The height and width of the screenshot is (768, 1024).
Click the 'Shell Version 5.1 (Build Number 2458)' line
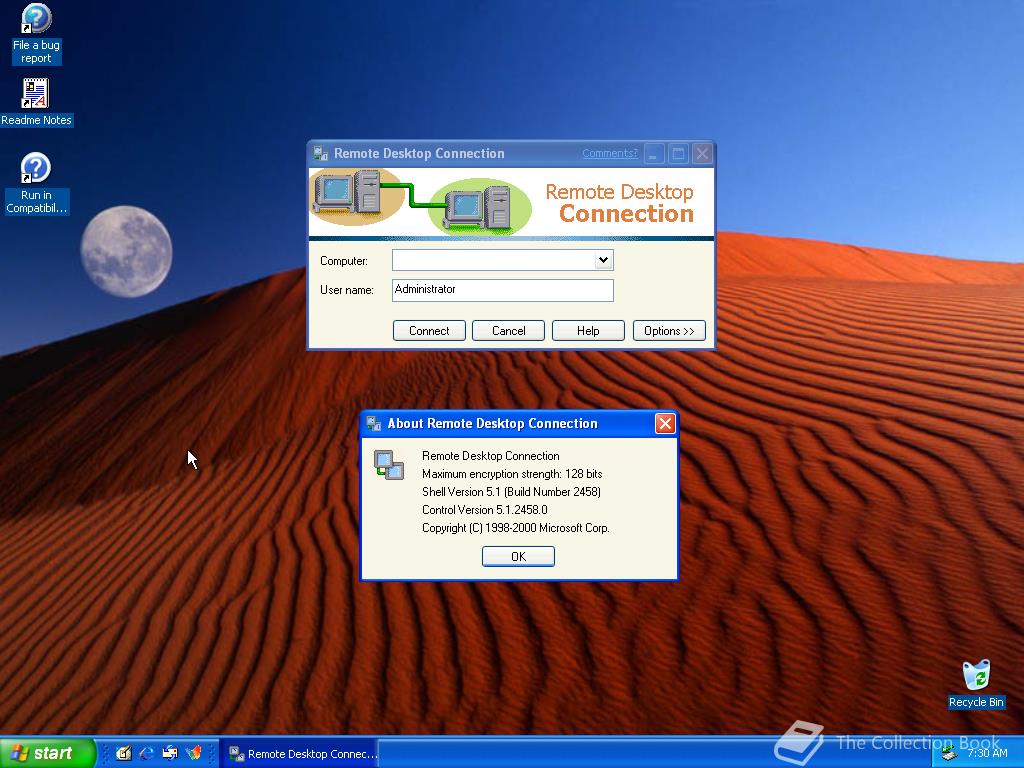pos(511,492)
